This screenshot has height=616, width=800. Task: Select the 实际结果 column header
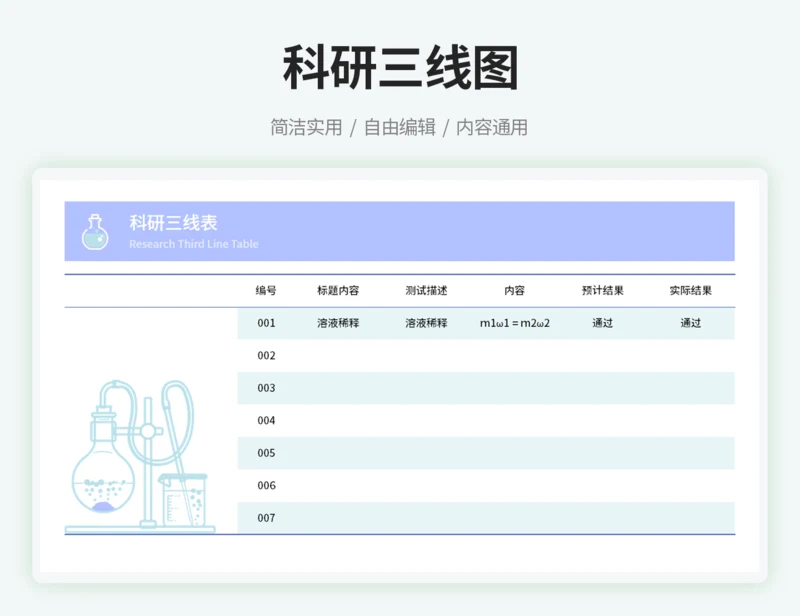tap(690, 290)
